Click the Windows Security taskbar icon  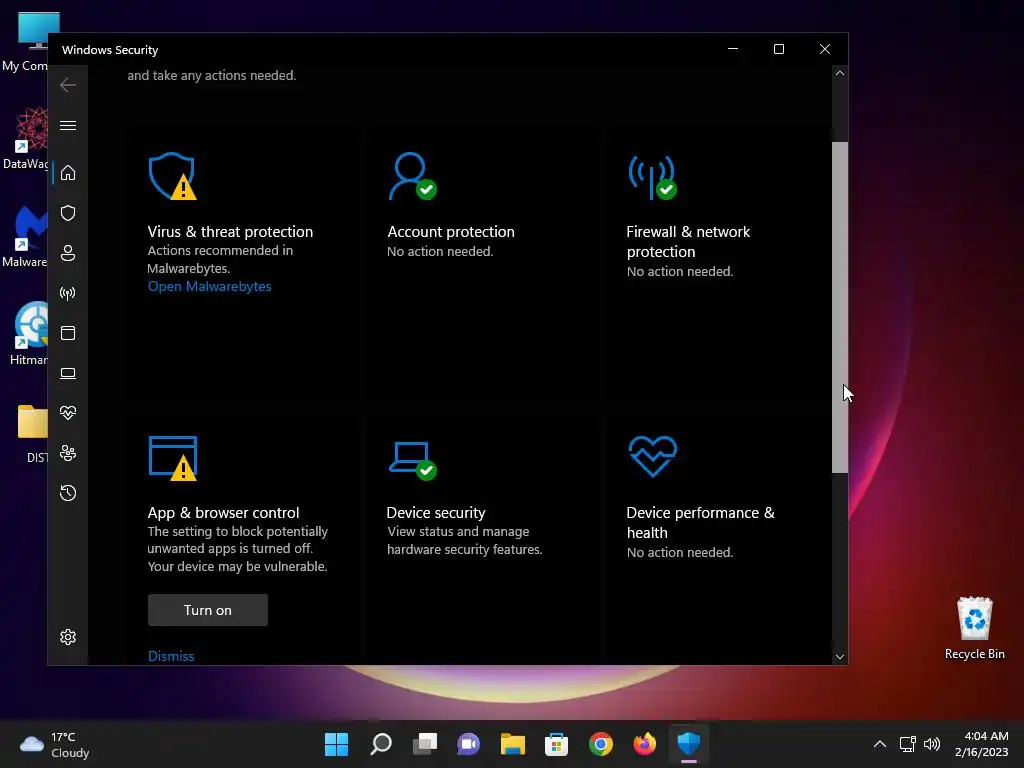pos(689,744)
